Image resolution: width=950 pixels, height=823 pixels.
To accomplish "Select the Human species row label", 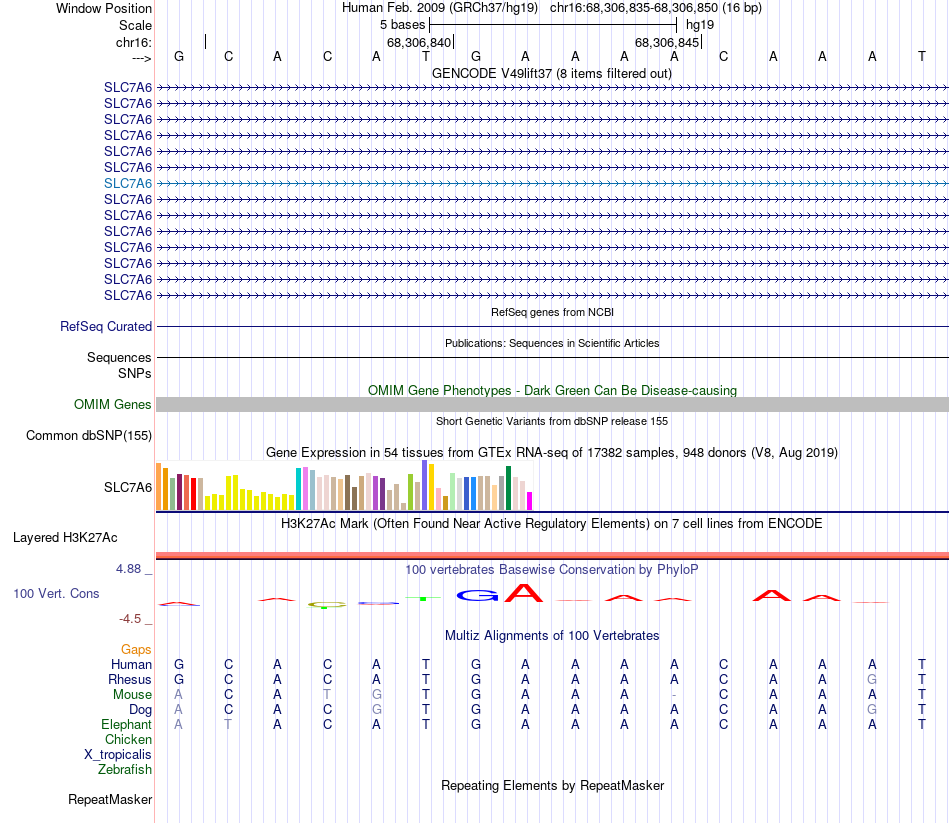I will tap(131, 665).
